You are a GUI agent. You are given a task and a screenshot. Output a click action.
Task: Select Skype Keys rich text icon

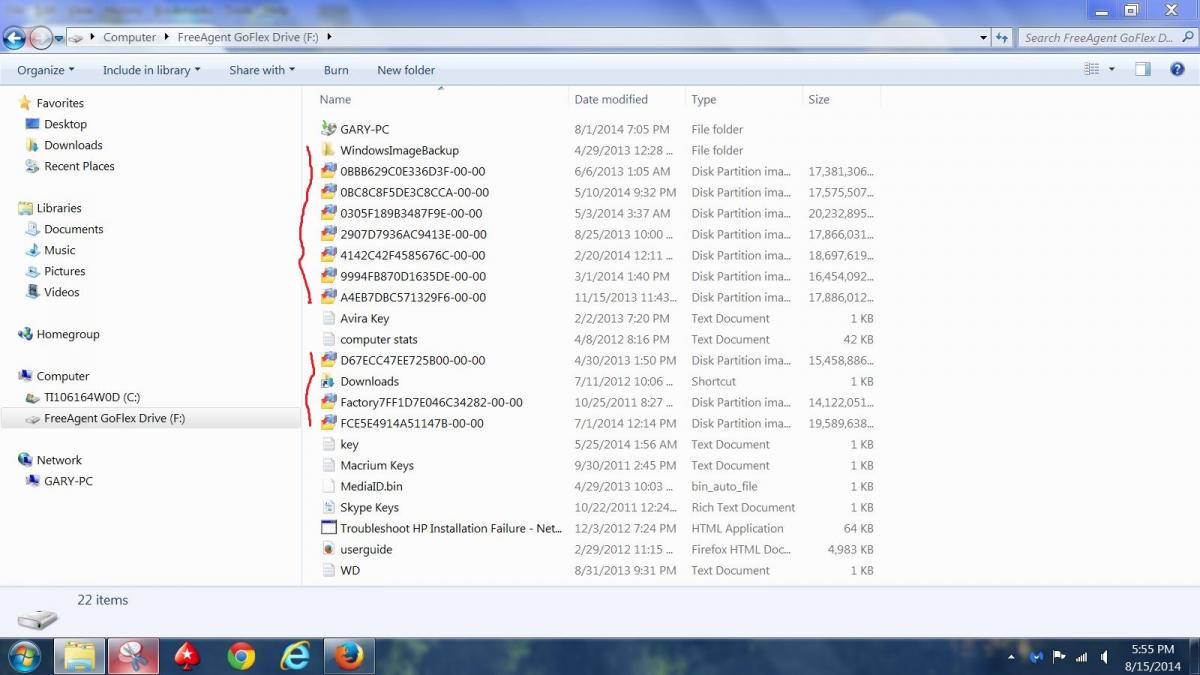tap(329, 507)
